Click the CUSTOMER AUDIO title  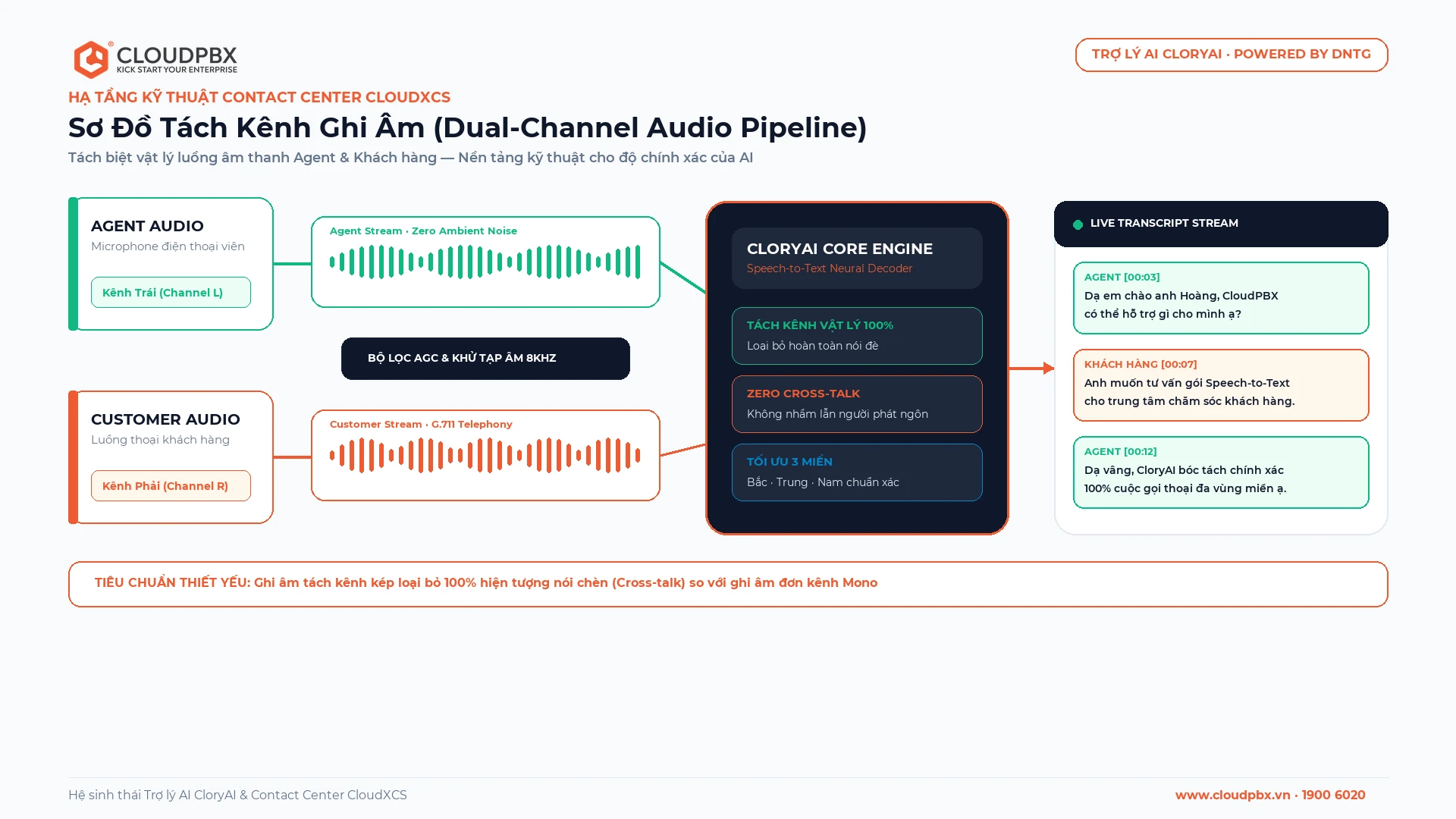point(165,419)
